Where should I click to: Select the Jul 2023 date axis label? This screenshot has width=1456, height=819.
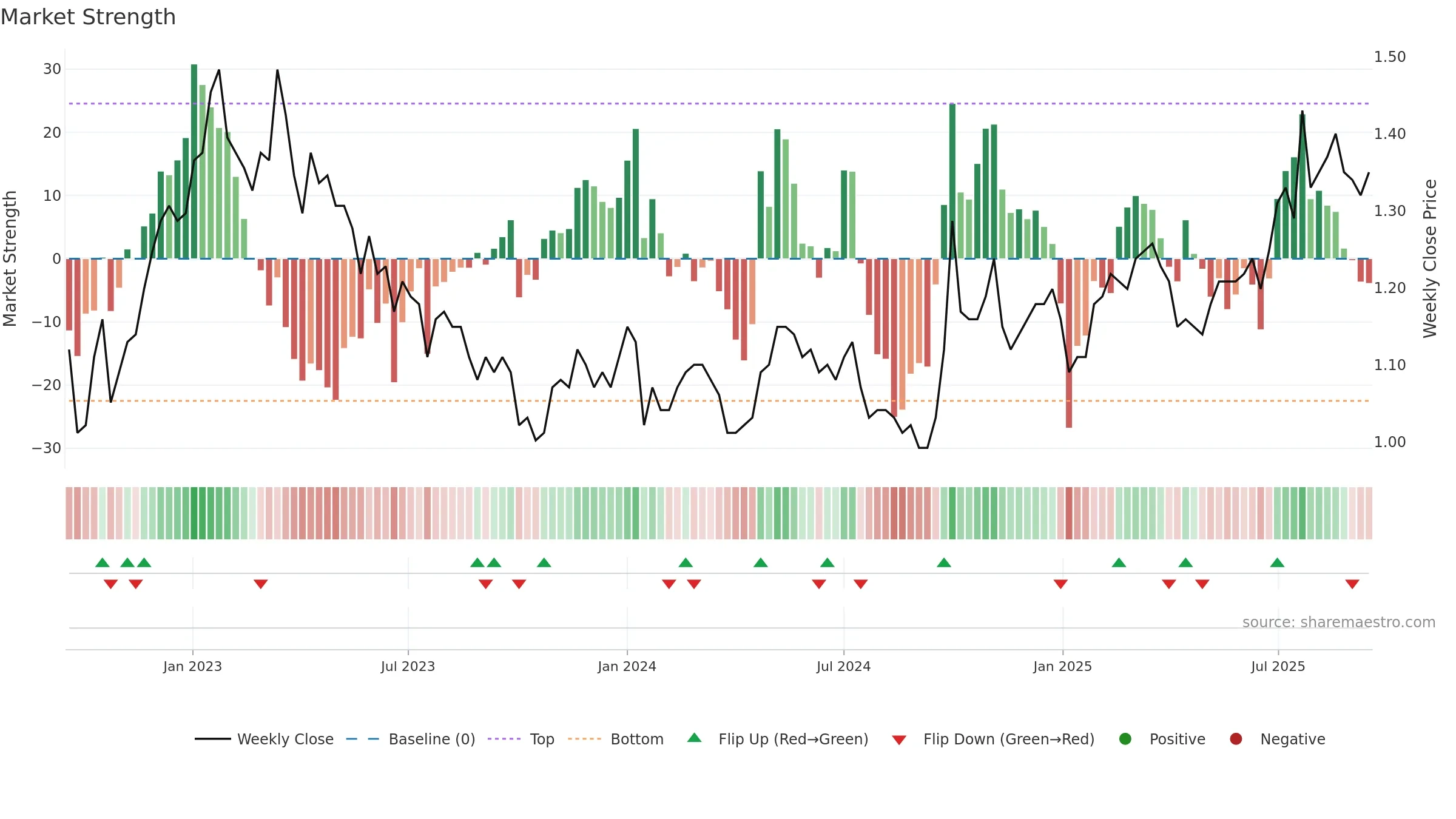[x=408, y=666]
